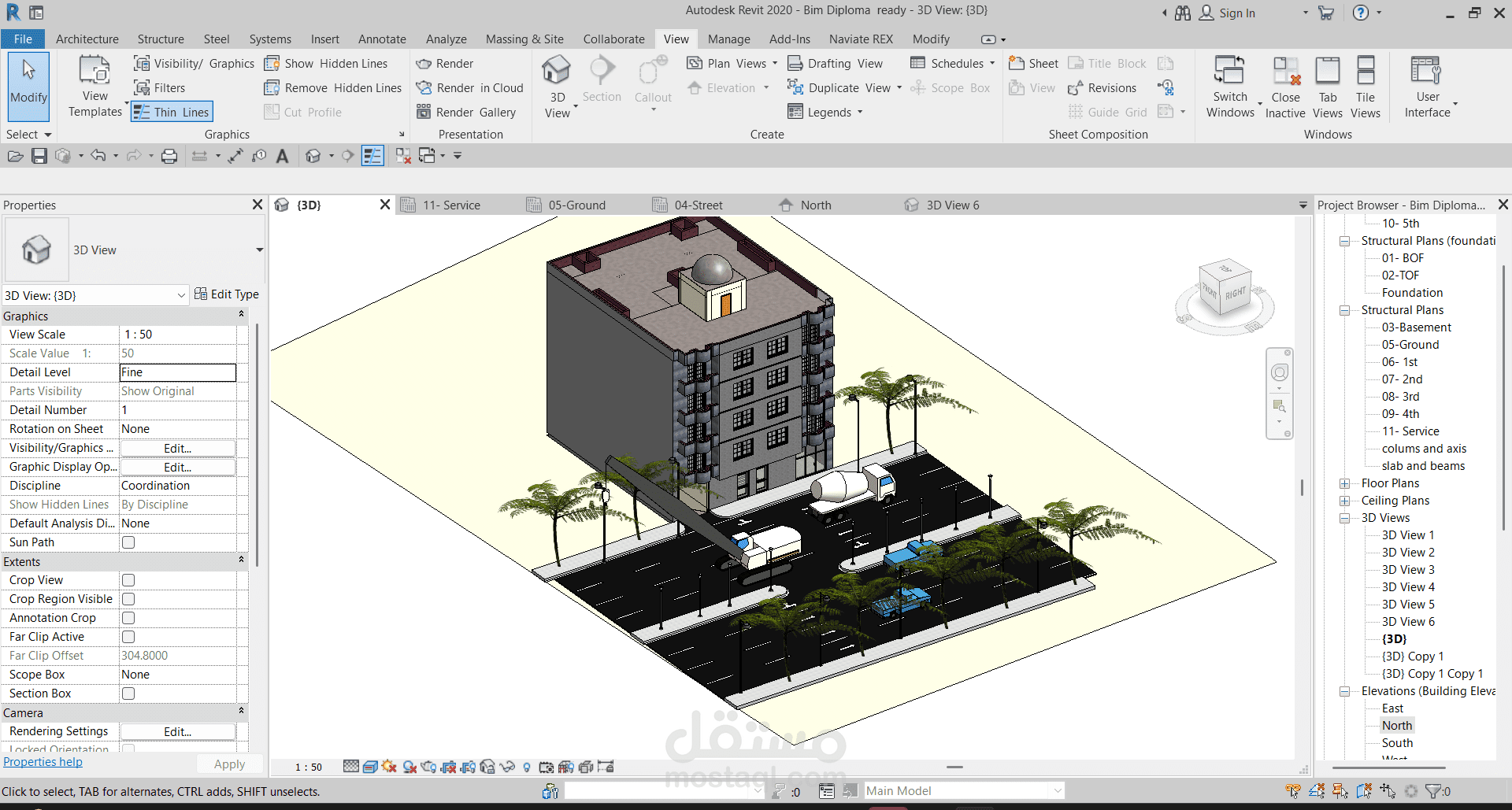
Task: Enable the Sun Path checkbox
Action: pyautogui.click(x=128, y=542)
